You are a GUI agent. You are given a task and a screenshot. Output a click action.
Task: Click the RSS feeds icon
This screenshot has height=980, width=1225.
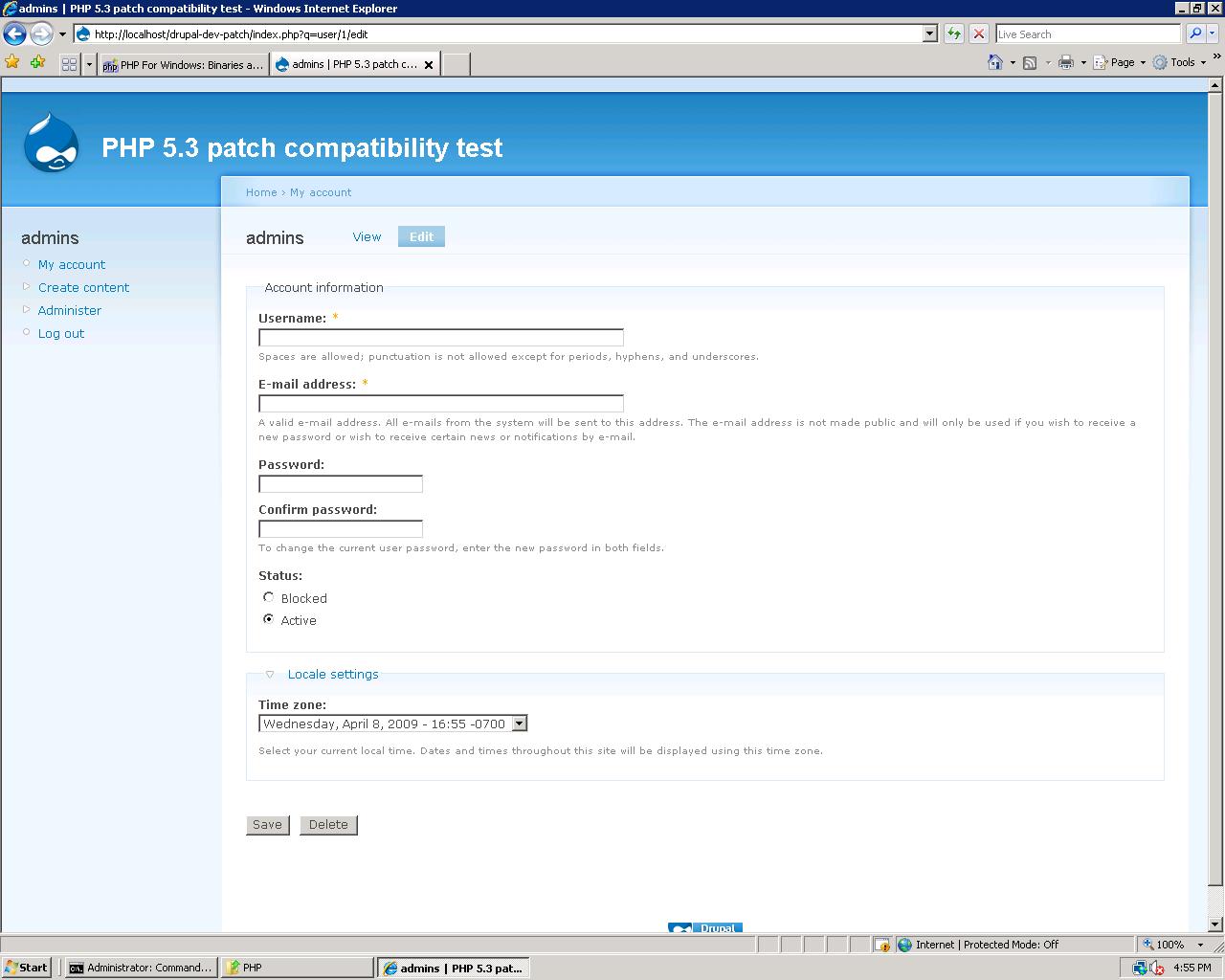[1030, 62]
